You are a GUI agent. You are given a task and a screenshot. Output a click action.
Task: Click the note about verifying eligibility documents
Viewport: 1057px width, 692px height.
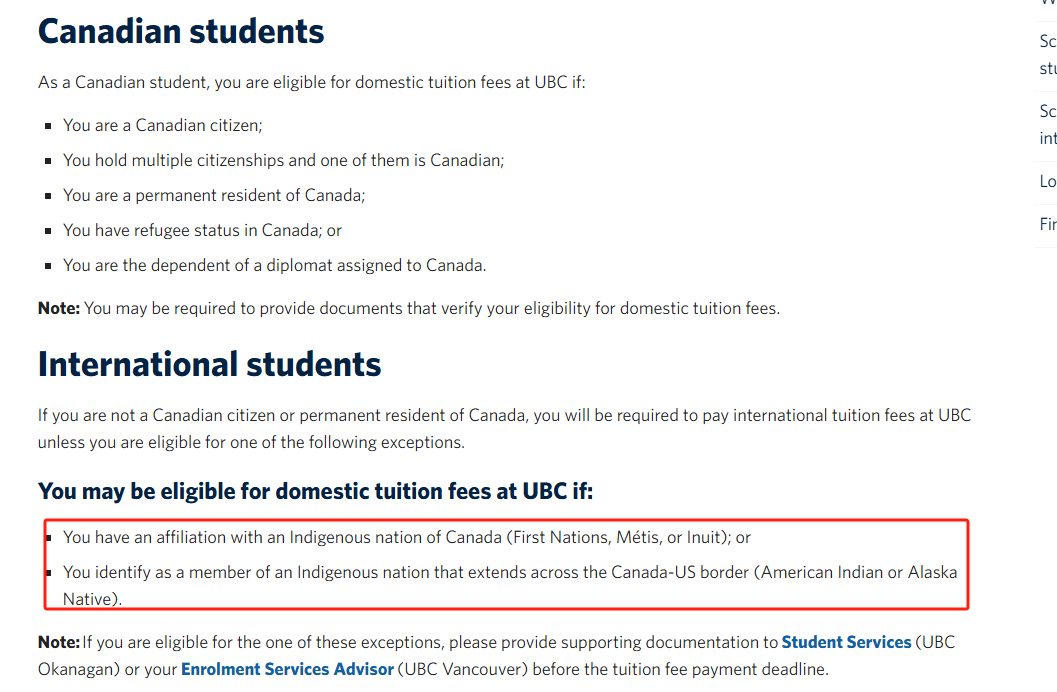pyautogui.click(x=409, y=309)
